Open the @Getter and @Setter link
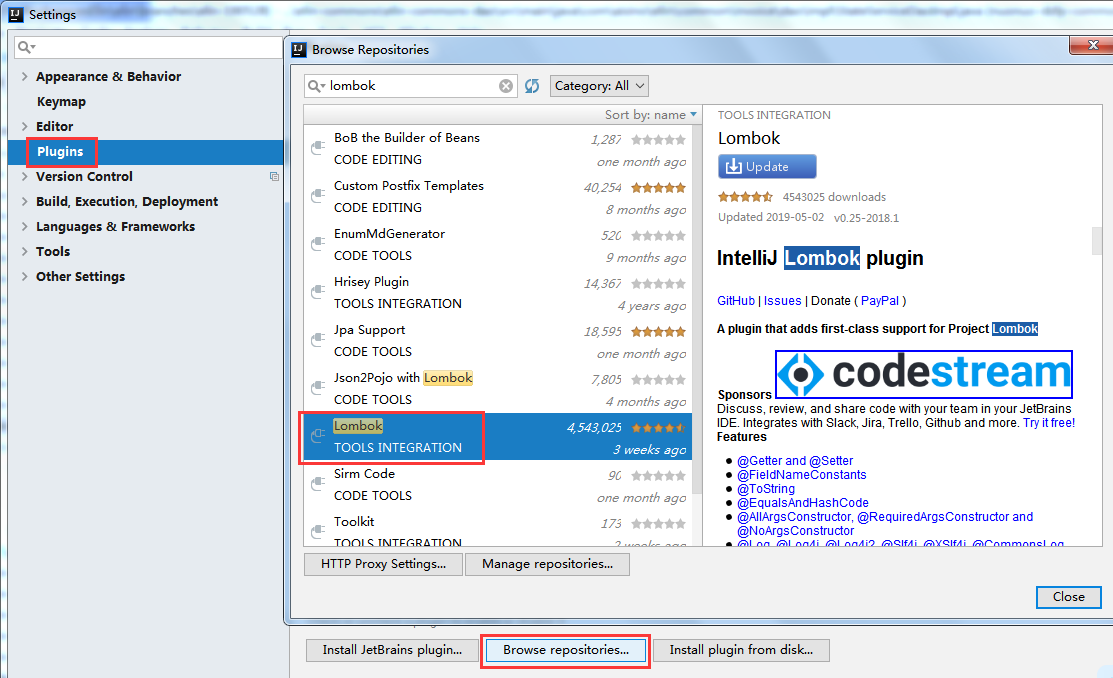Screen dimensions: 1113x678 point(794,461)
